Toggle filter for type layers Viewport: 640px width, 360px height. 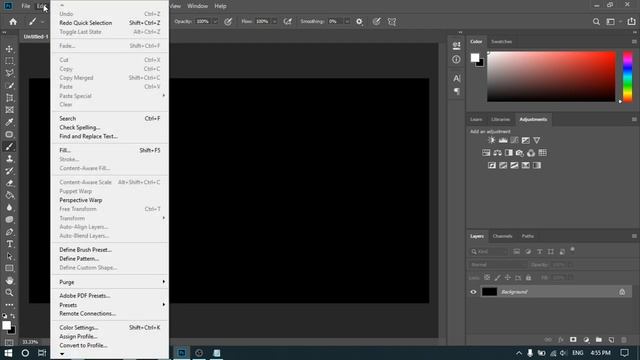point(540,251)
